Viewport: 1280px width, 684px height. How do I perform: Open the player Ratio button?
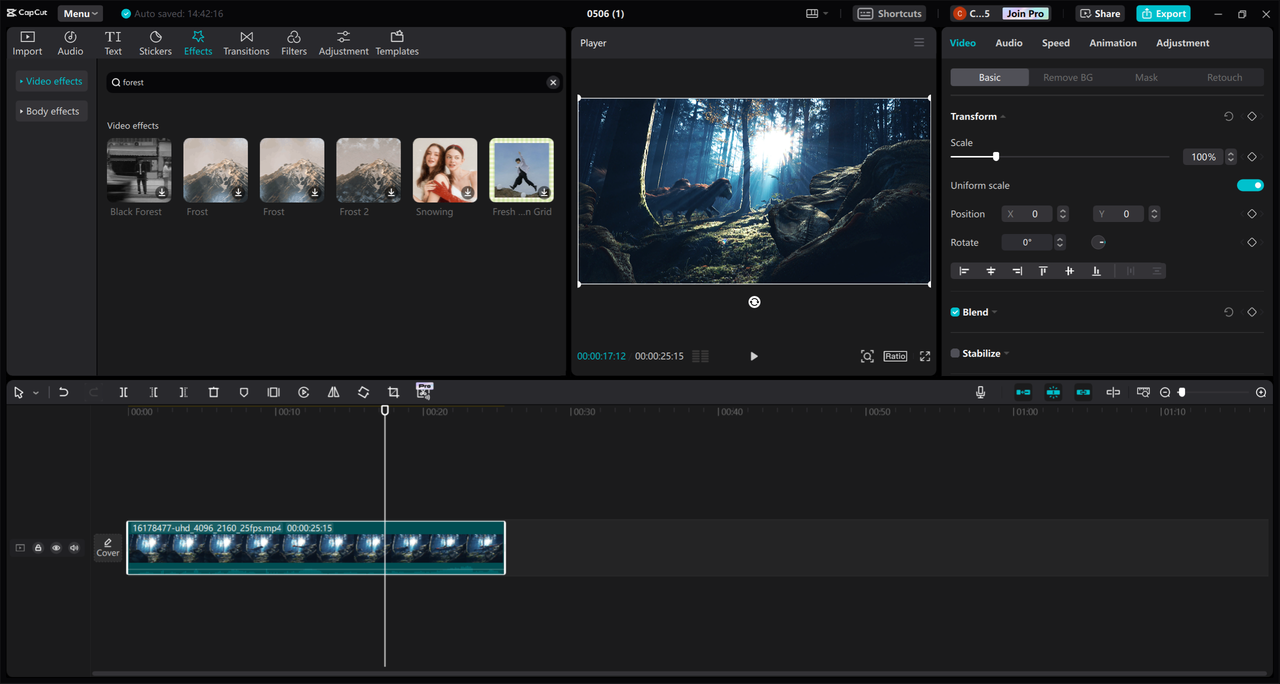[895, 356]
